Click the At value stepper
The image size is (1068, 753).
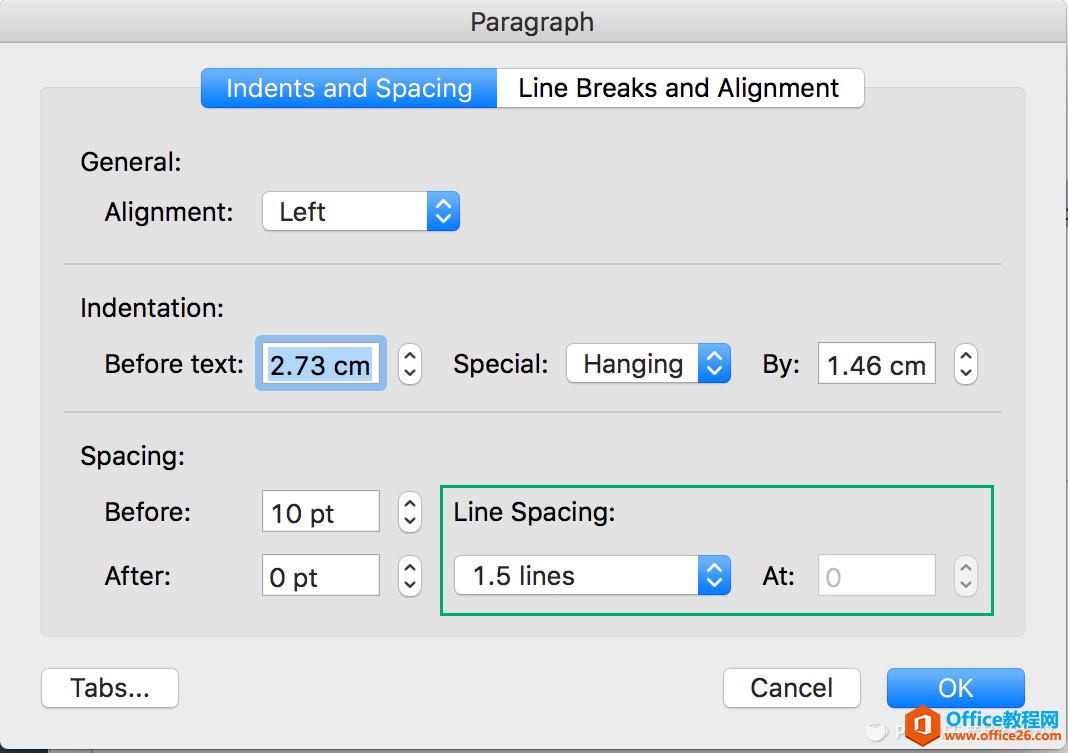click(x=965, y=577)
